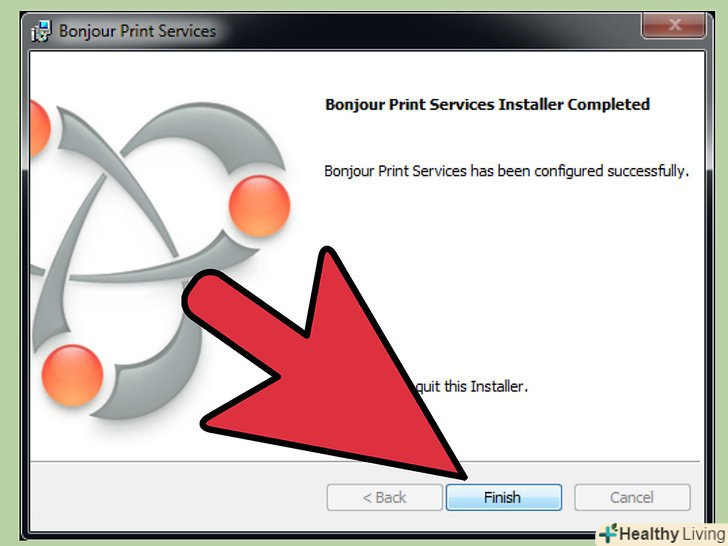Click the "configured successfully" message text
This screenshot has width=728, height=546.
point(611,171)
